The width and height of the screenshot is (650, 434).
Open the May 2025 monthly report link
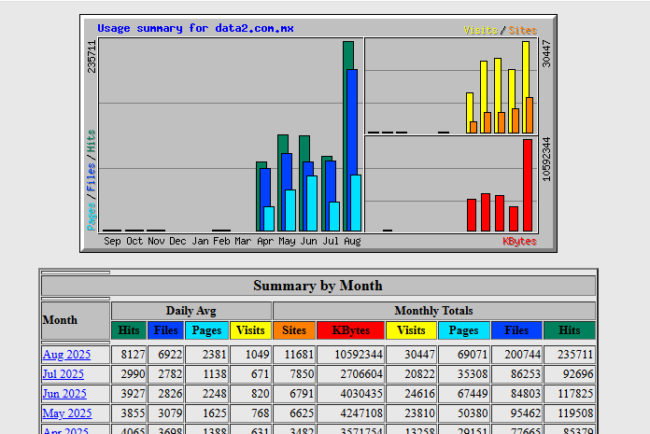pos(66,413)
